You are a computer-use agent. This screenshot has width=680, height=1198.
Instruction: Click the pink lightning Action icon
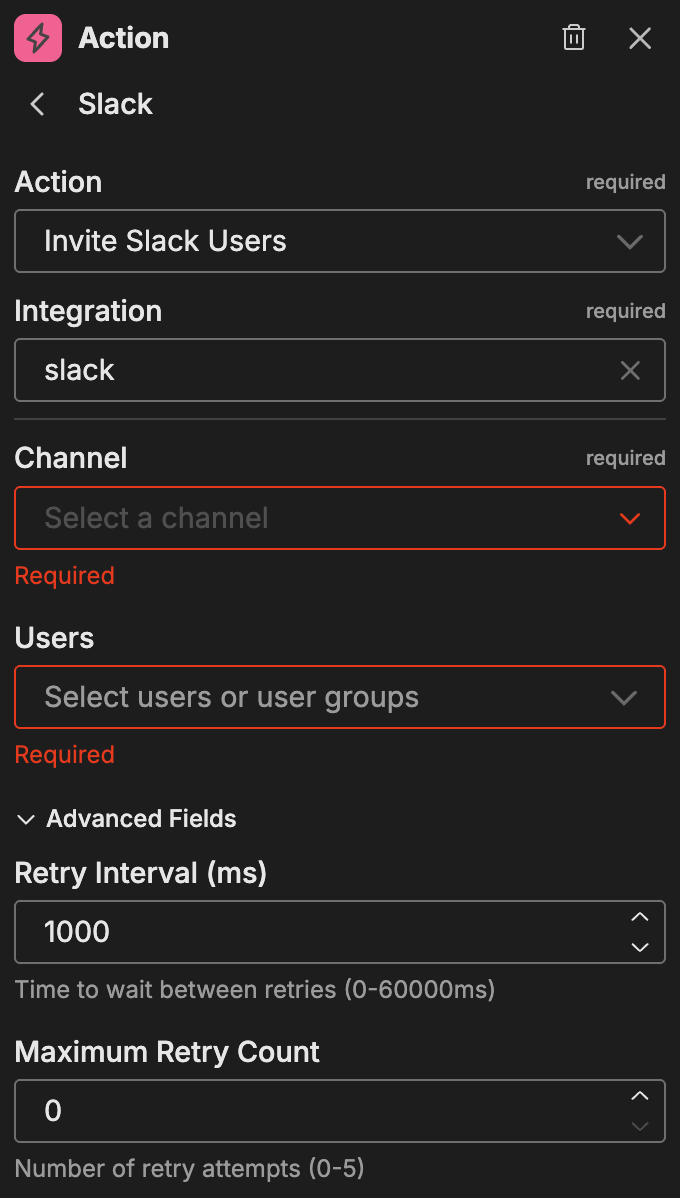point(37,38)
